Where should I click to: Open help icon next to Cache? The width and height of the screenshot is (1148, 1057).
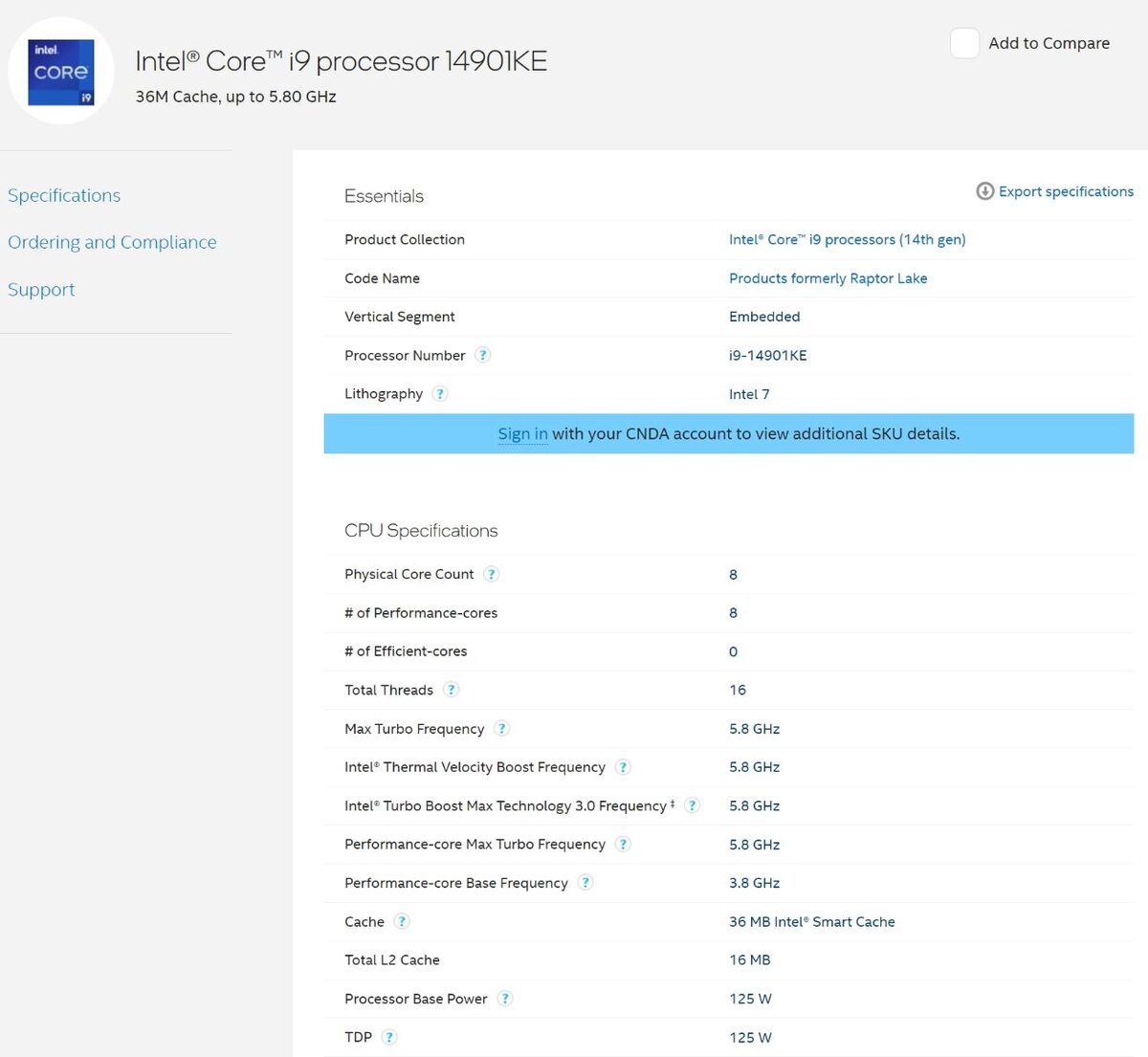click(x=402, y=921)
